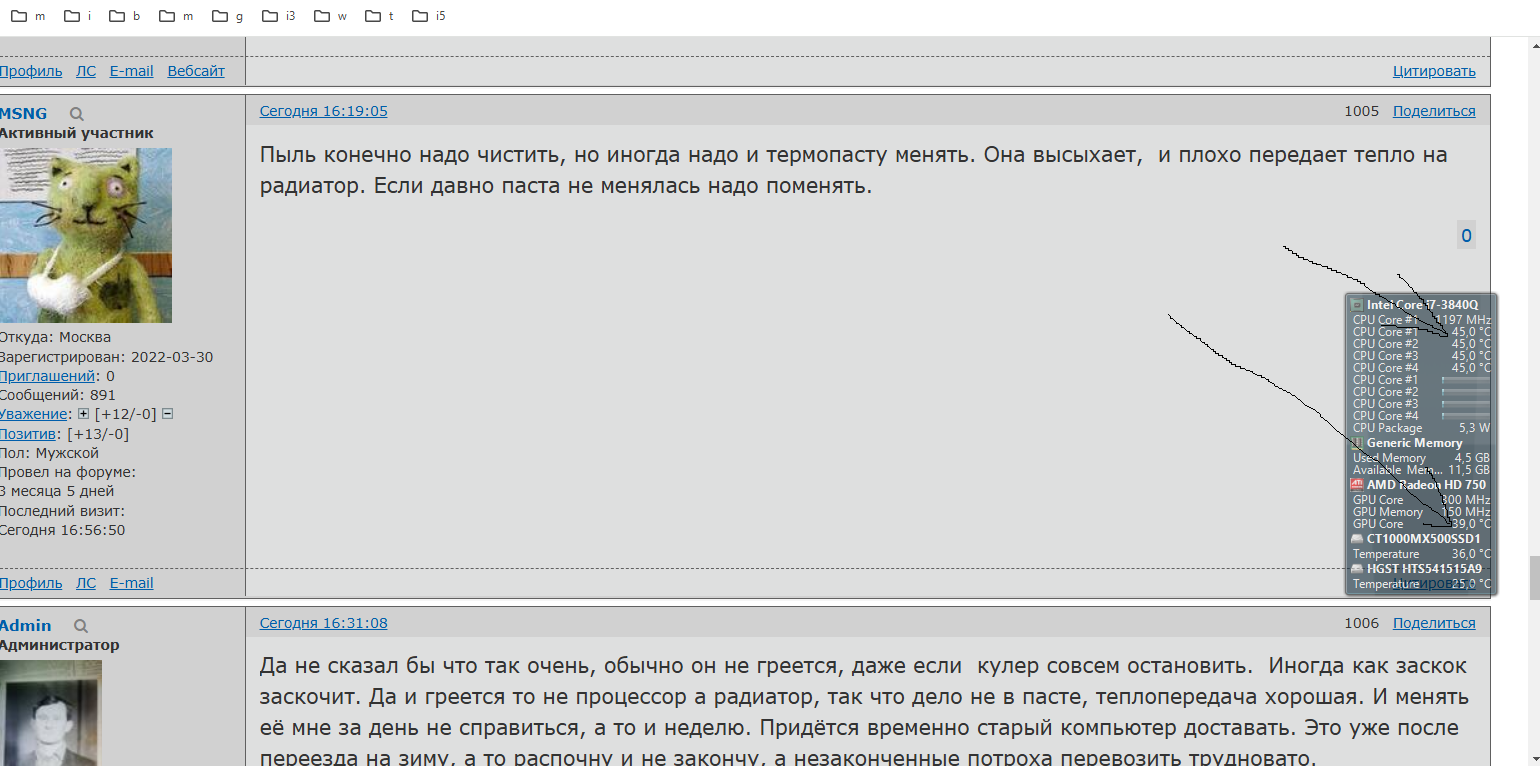Open the "g" bookmarks folder
1540x766 pixels.
coord(228,16)
